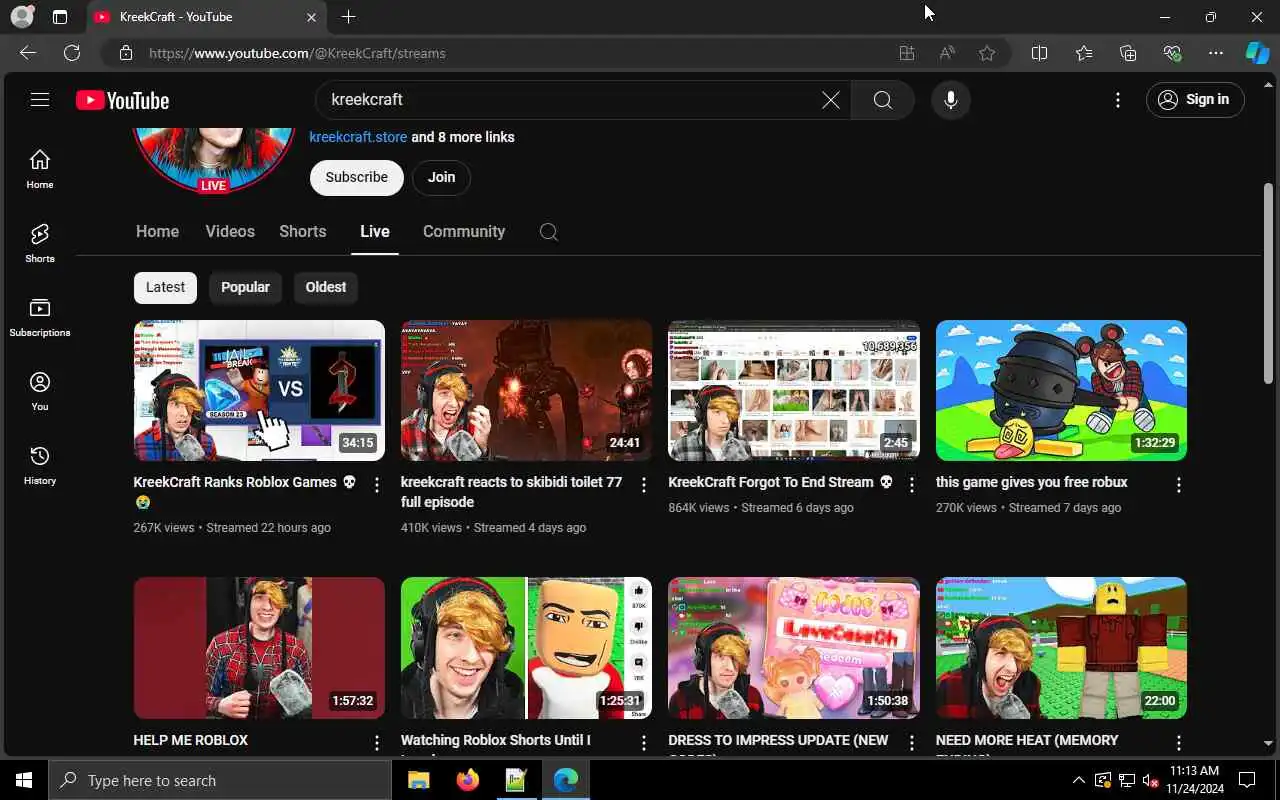Sort streams by Oldest
The height and width of the screenshot is (800, 1280).
click(x=326, y=287)
